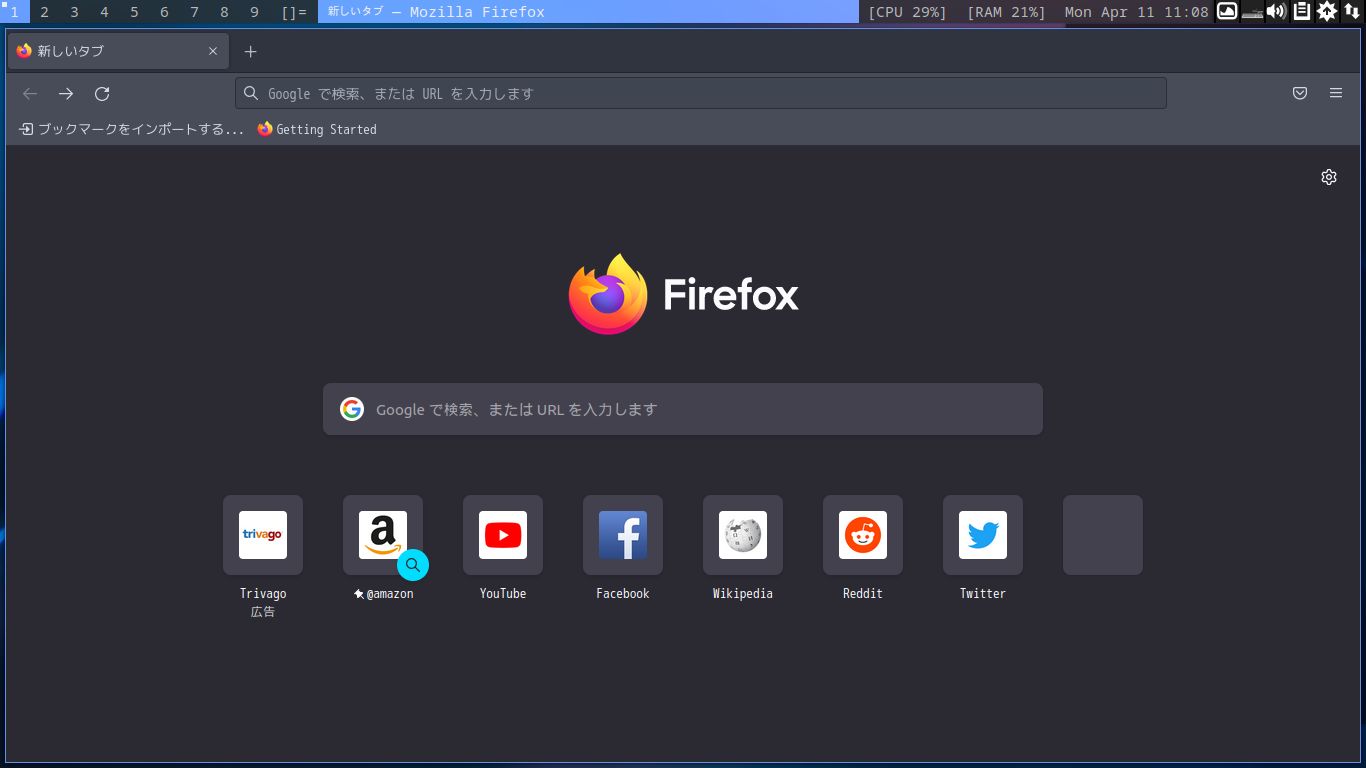The width and height of the screenshot is (1366, 768).
Task: Click the RAM 21% indicator
Action: coord(1006,12)
